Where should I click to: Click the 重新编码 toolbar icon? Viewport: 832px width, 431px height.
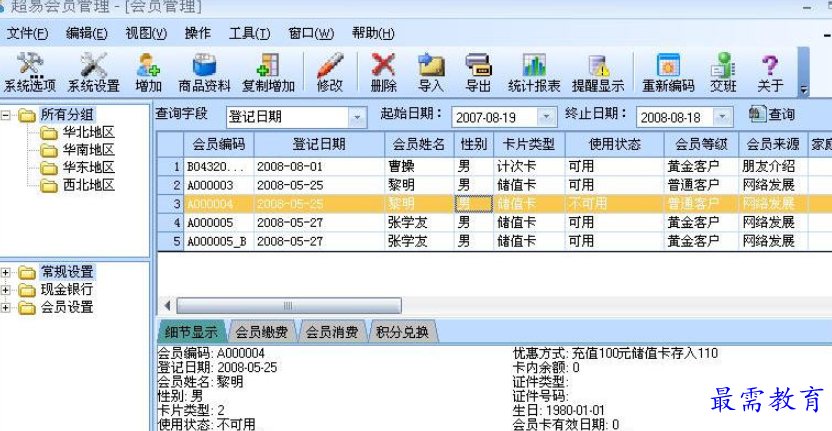click(x=668, y=73)
